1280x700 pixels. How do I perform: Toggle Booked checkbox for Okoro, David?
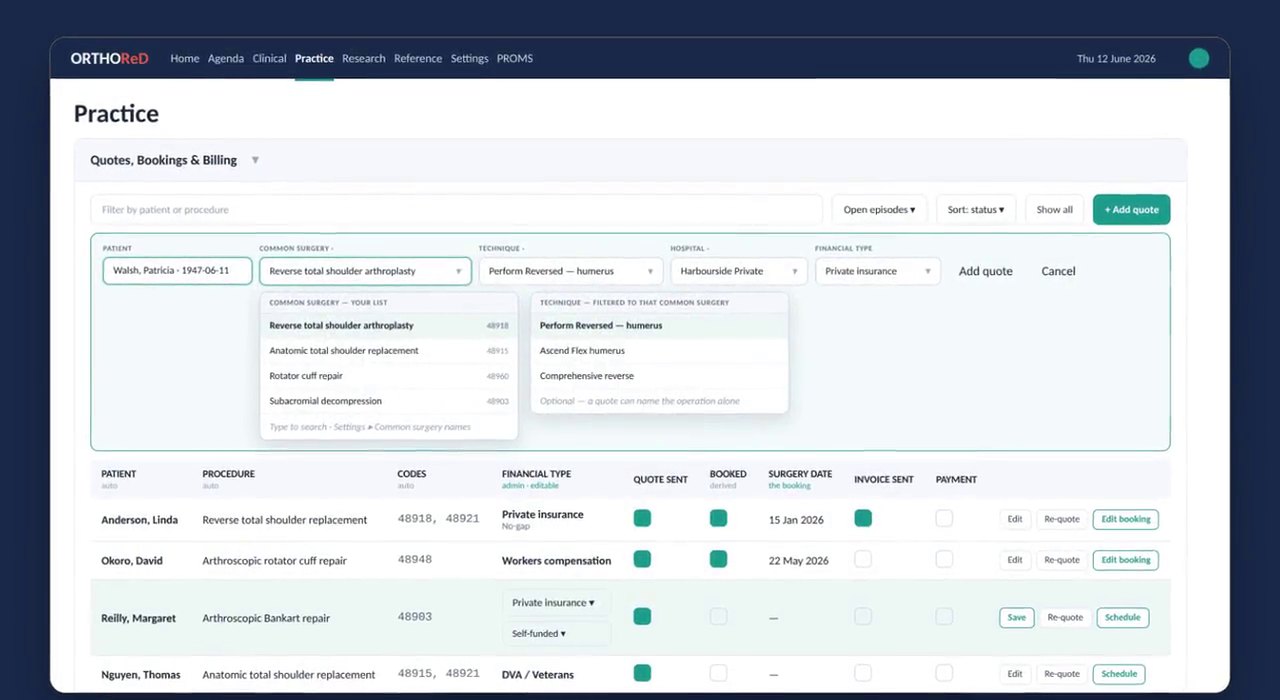(718, 559)
